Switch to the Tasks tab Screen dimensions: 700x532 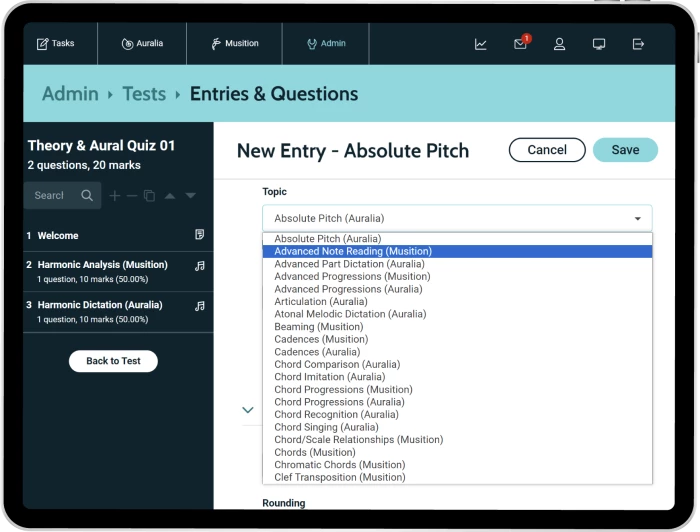56,44
